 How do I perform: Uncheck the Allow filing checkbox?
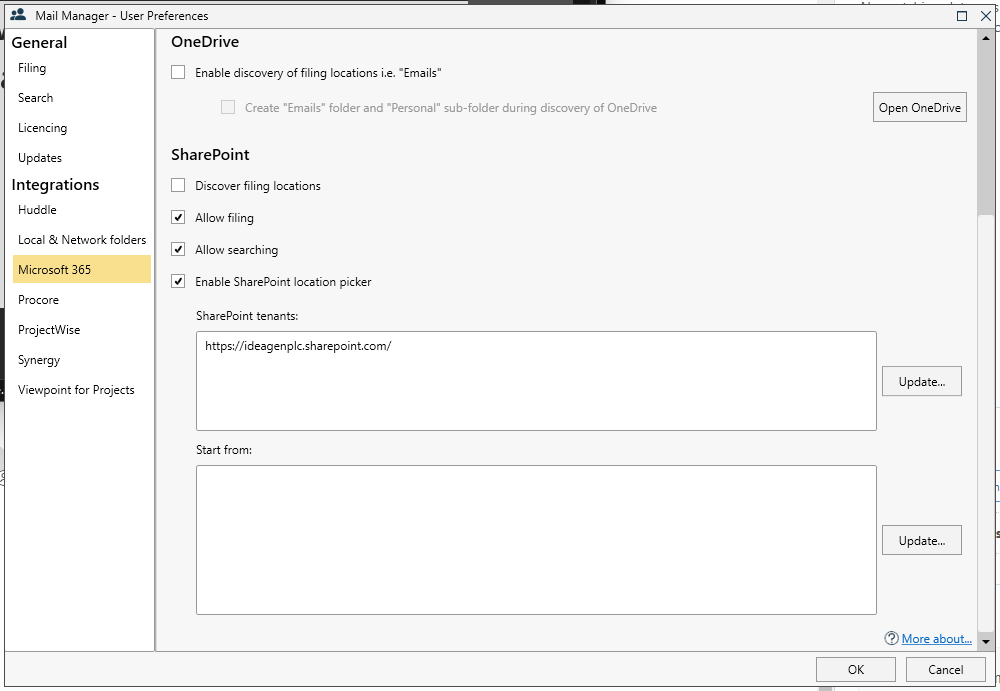(x=179, y=217)
